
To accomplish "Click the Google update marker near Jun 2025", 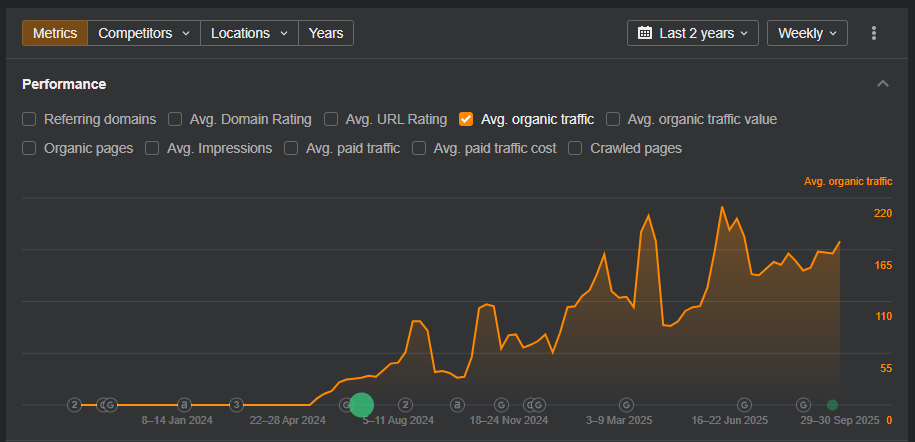I will coord(744,405).
